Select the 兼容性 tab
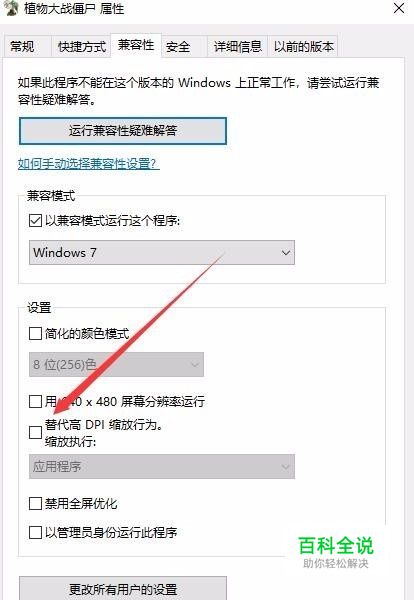The width and height of the screenshot is (414, 600). coord(136,45)
